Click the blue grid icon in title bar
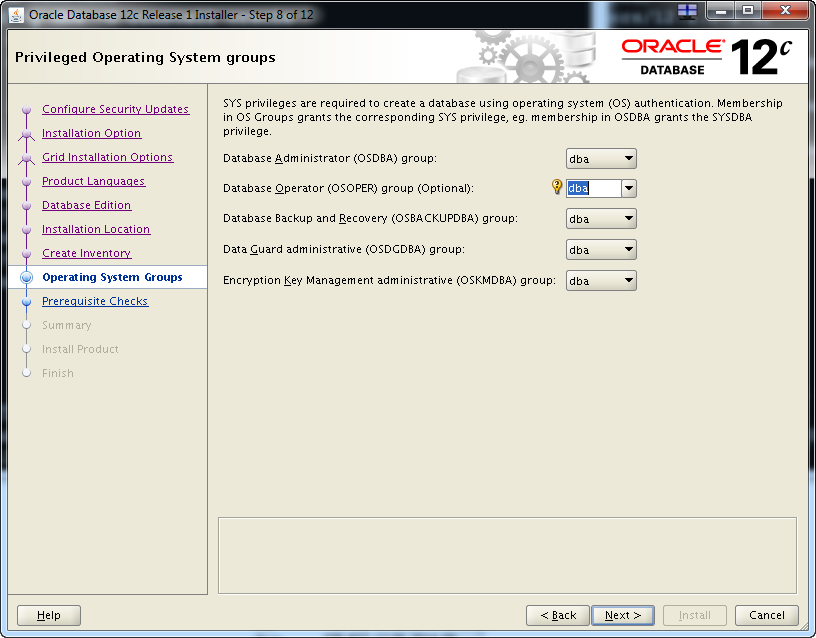This screenshot has width=816, height=638. point(687,11)
